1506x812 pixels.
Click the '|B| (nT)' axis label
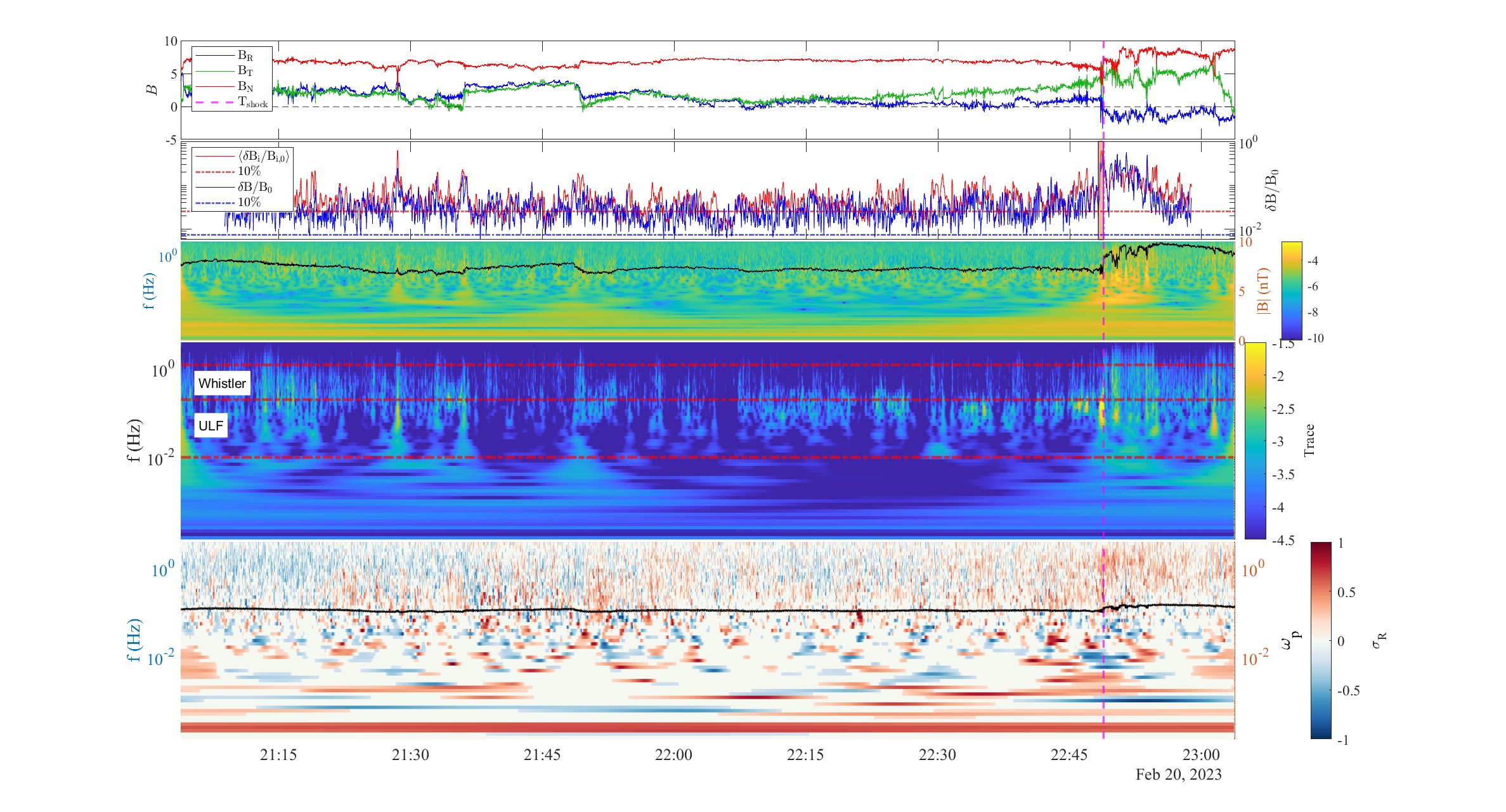coord(1263,290)
